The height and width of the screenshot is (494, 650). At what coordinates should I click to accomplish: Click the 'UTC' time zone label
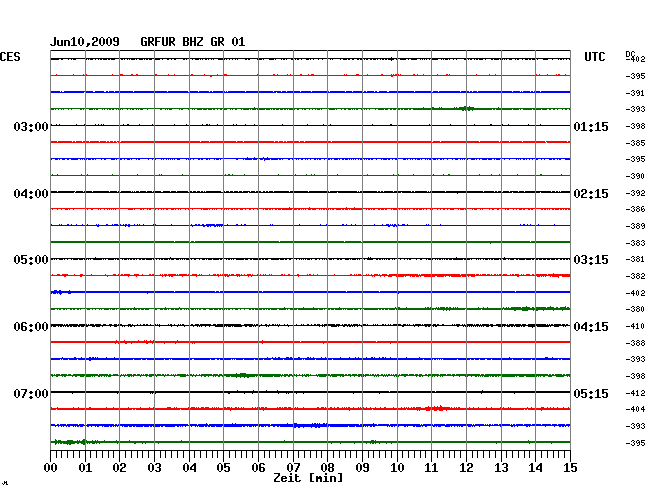coord(594,57)
